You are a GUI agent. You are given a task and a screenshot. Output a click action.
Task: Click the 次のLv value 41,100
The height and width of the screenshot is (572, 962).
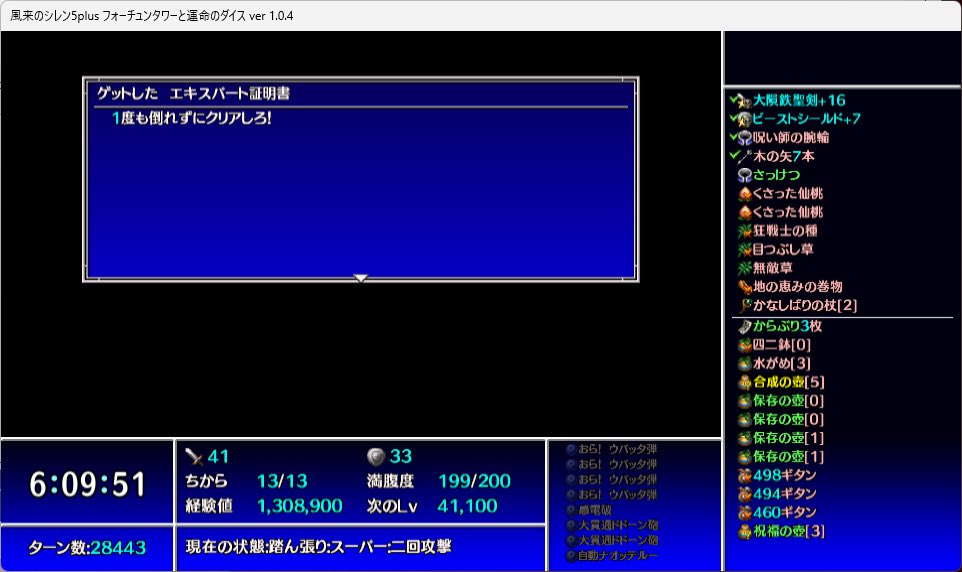click(467, 506)
